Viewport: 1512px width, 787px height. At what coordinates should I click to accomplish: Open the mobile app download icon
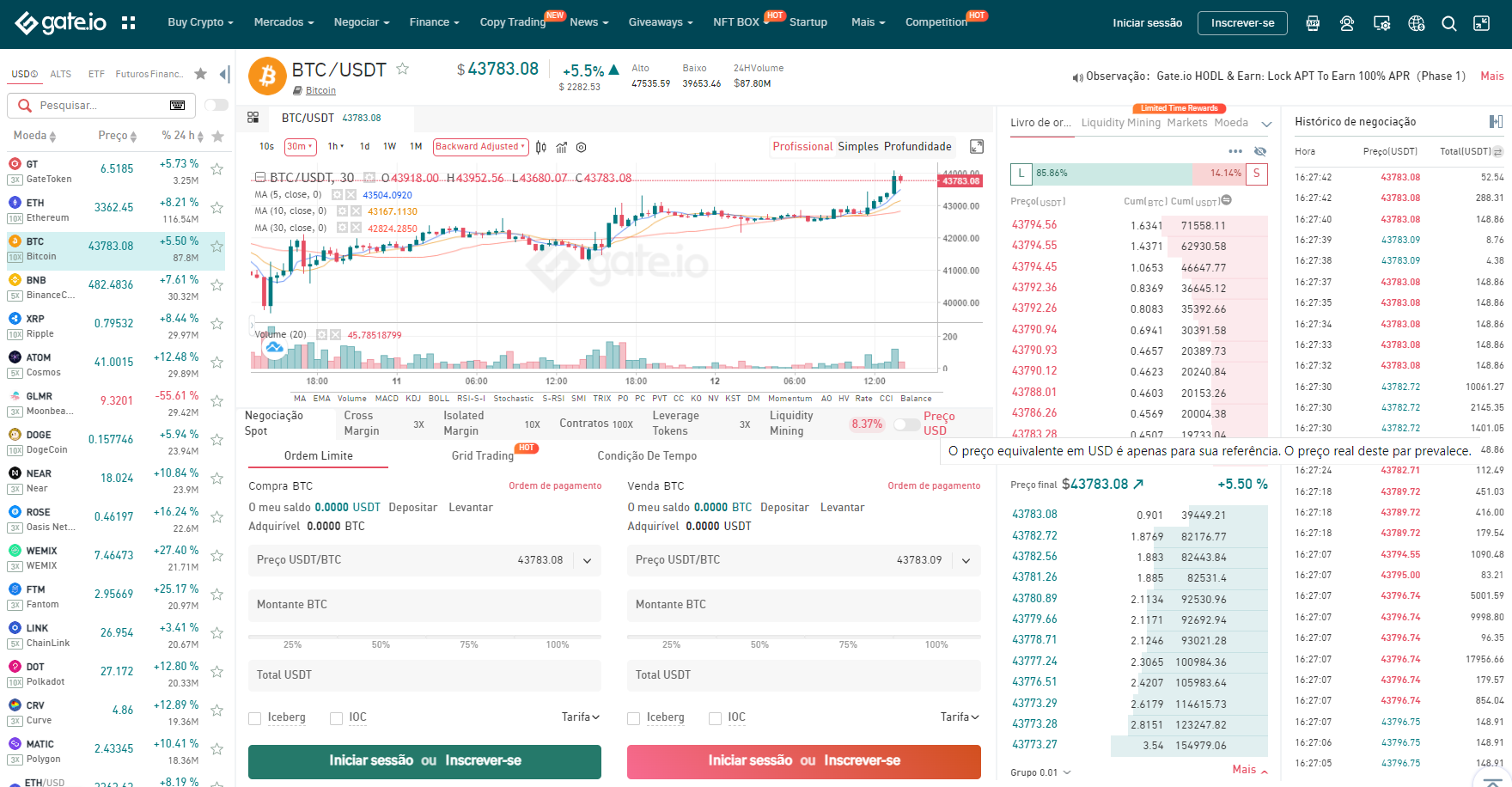click(x=1313, y=23)
